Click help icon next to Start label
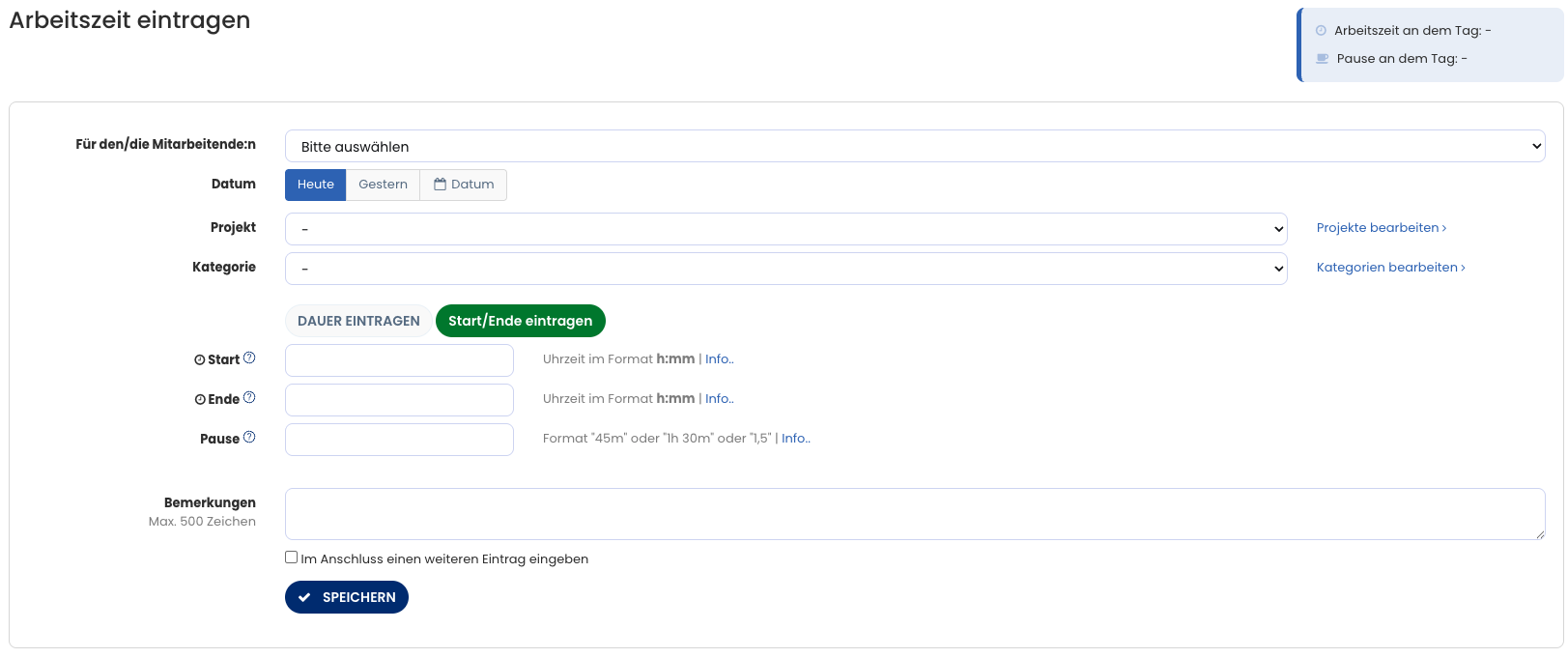 point(249,358)
